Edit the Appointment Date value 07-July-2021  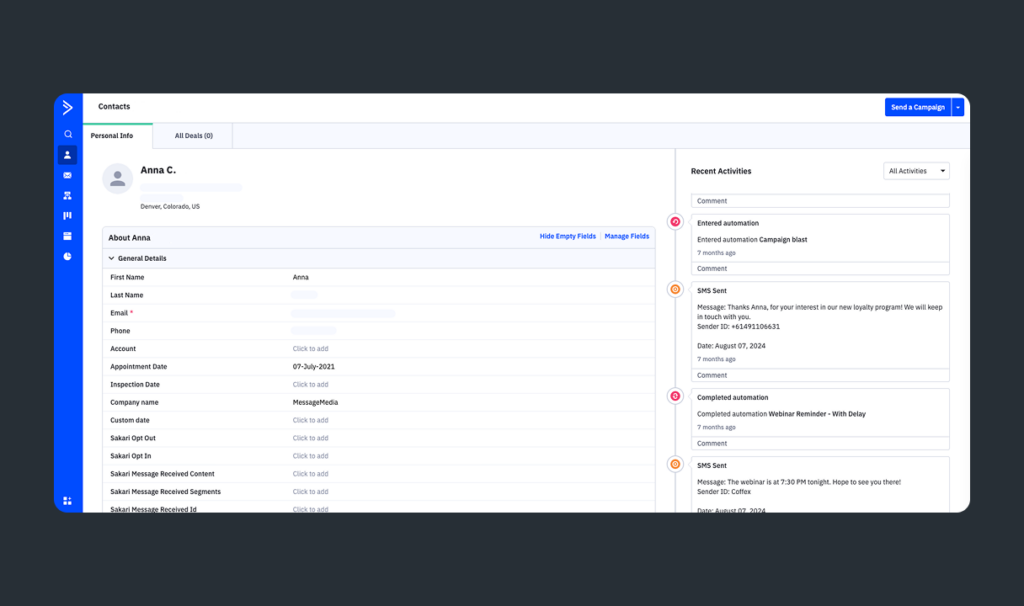click(x=313, y=367)
